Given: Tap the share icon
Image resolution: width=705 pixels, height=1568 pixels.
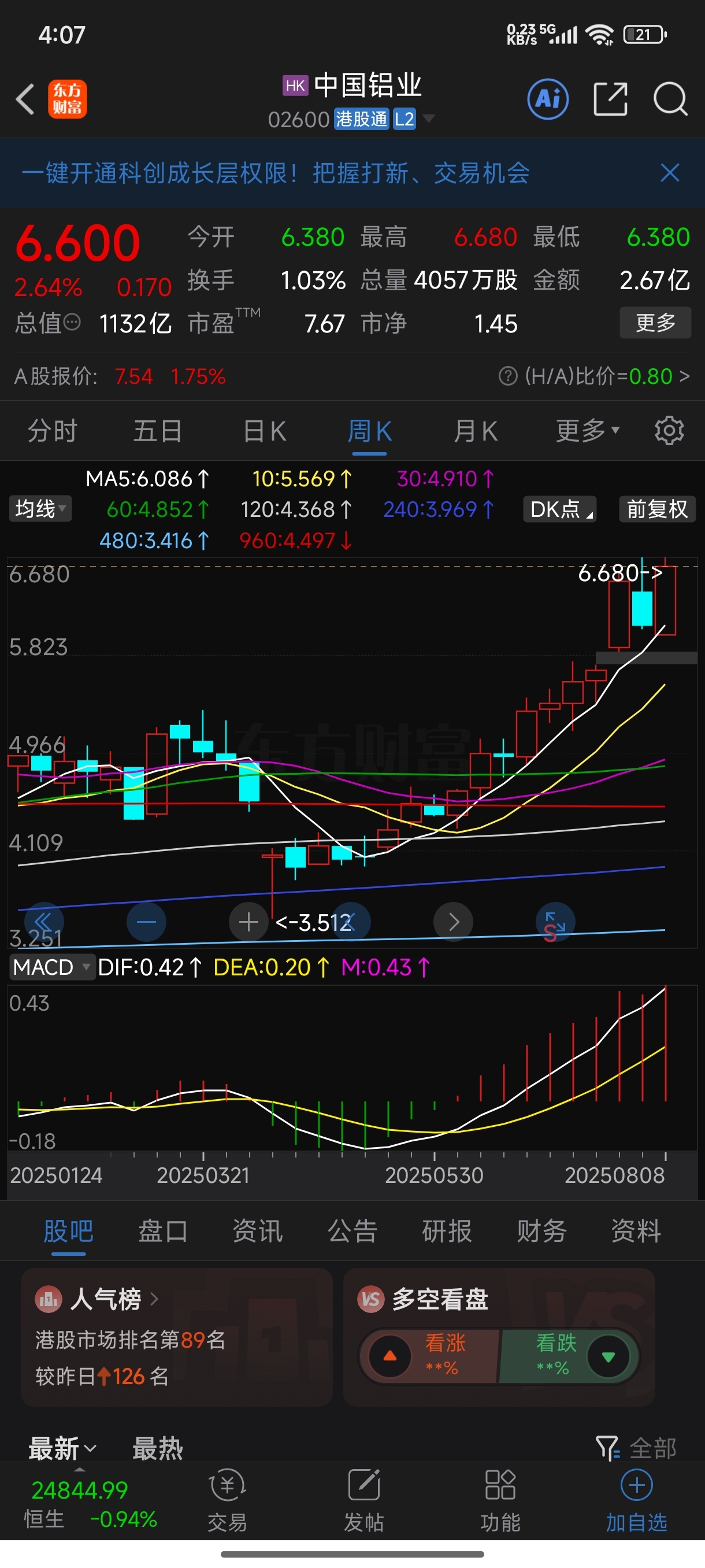Looking at the screenshot, I should [x=610, y=99].
